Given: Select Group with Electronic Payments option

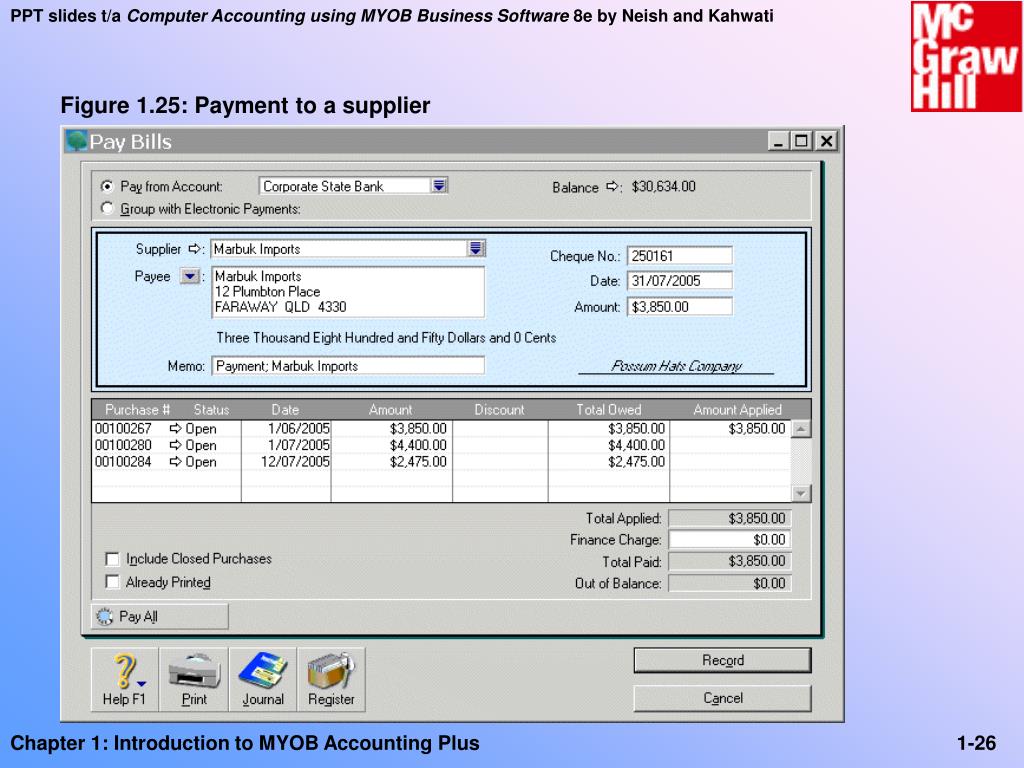Looking at the screenshot, I should [107, 208].
